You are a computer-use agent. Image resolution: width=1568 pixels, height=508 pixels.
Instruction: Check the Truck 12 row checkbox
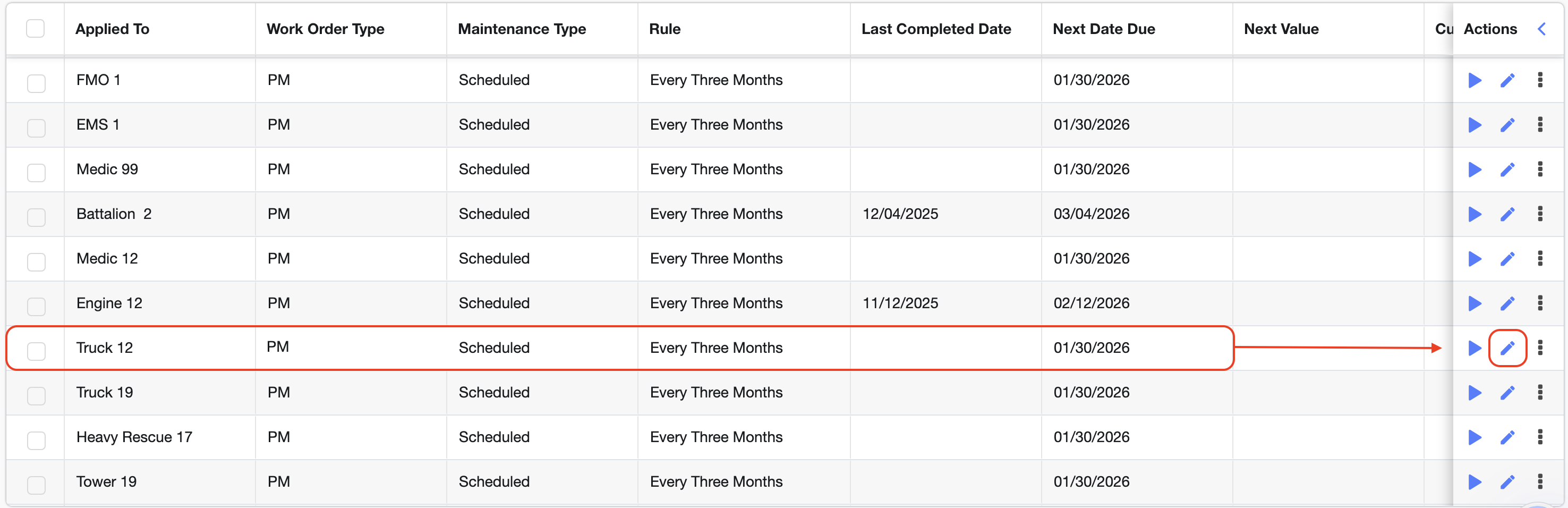pos(37,351)
